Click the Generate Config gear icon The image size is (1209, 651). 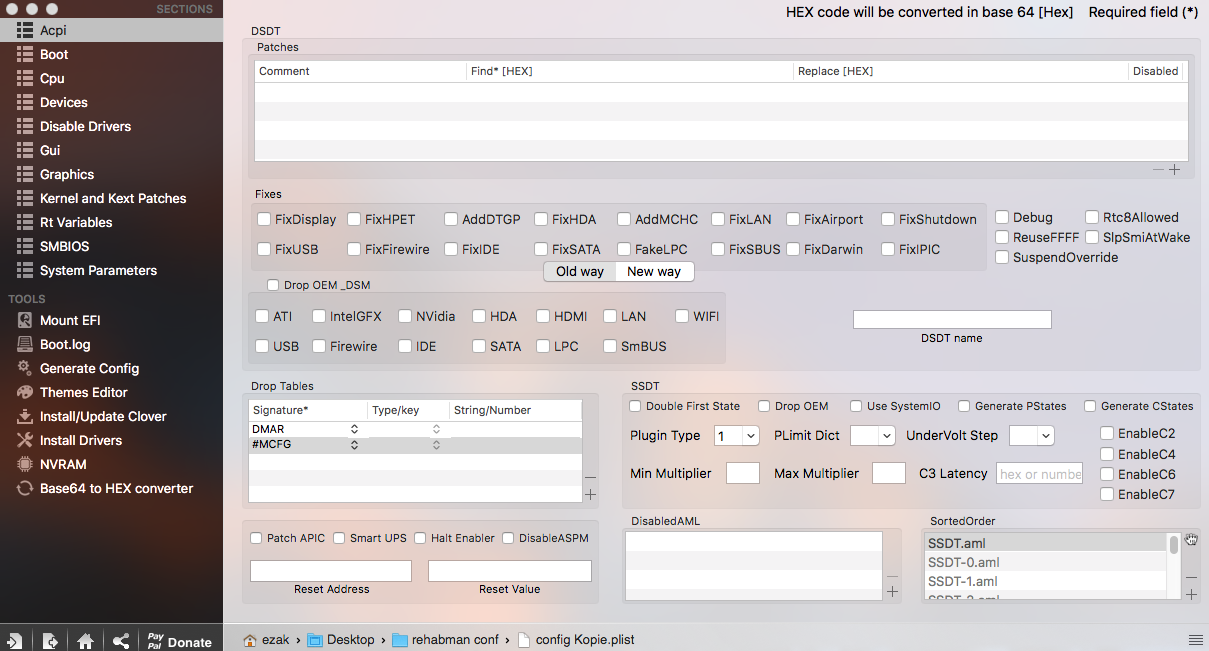[25, 368]
